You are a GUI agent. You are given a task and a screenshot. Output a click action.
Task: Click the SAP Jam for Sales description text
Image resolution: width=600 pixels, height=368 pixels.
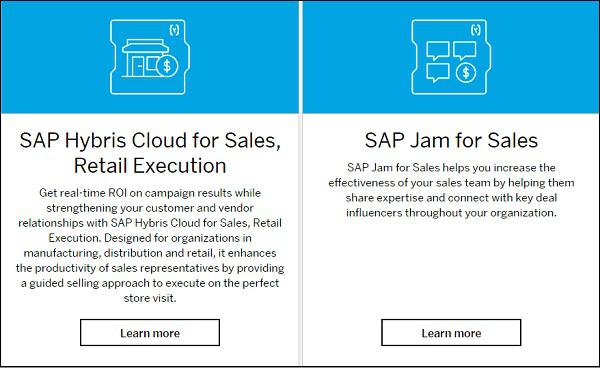[x=451, y=190]
